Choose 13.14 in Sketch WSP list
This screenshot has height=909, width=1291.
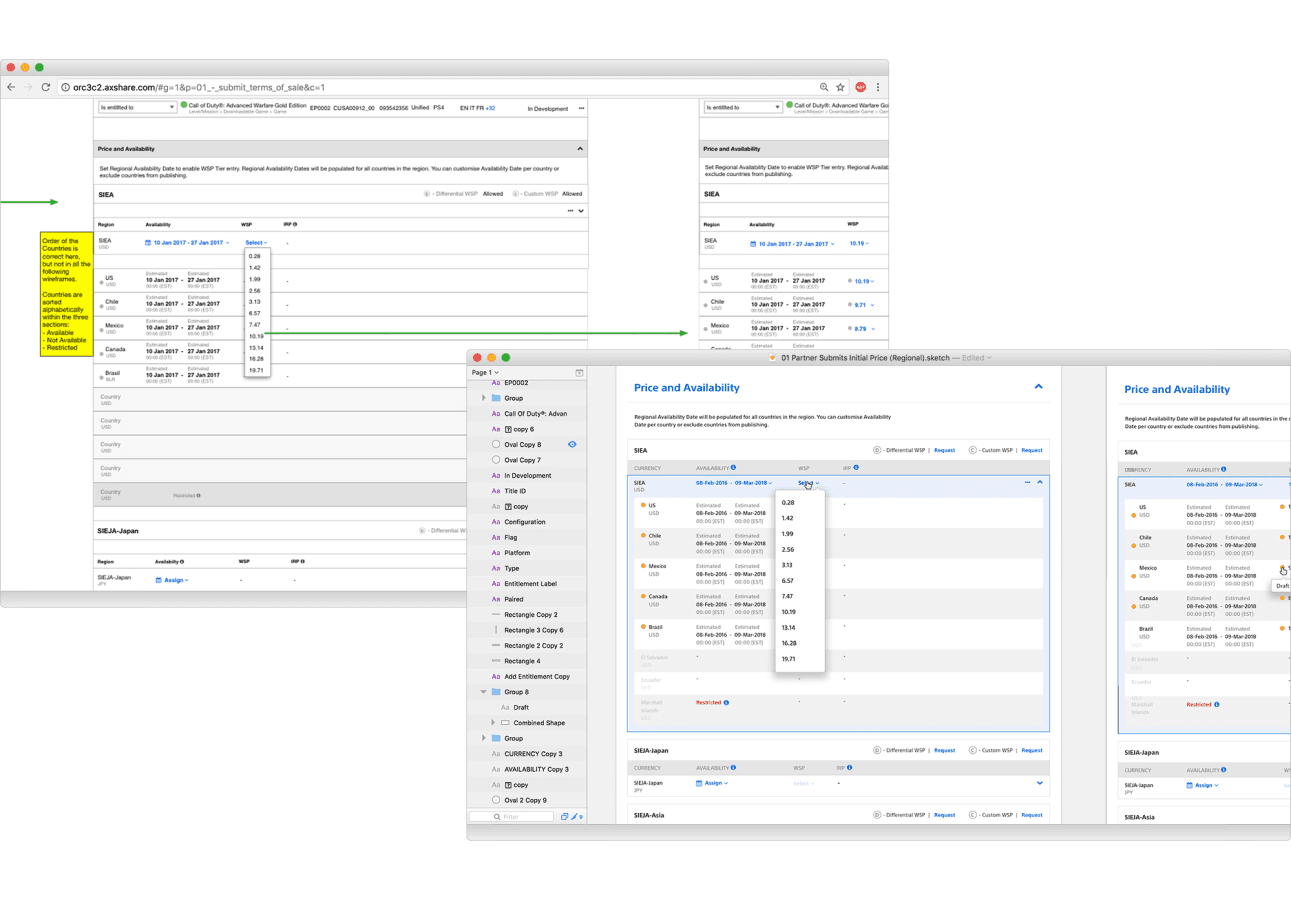pyautogui.click(x=789, y=627)
